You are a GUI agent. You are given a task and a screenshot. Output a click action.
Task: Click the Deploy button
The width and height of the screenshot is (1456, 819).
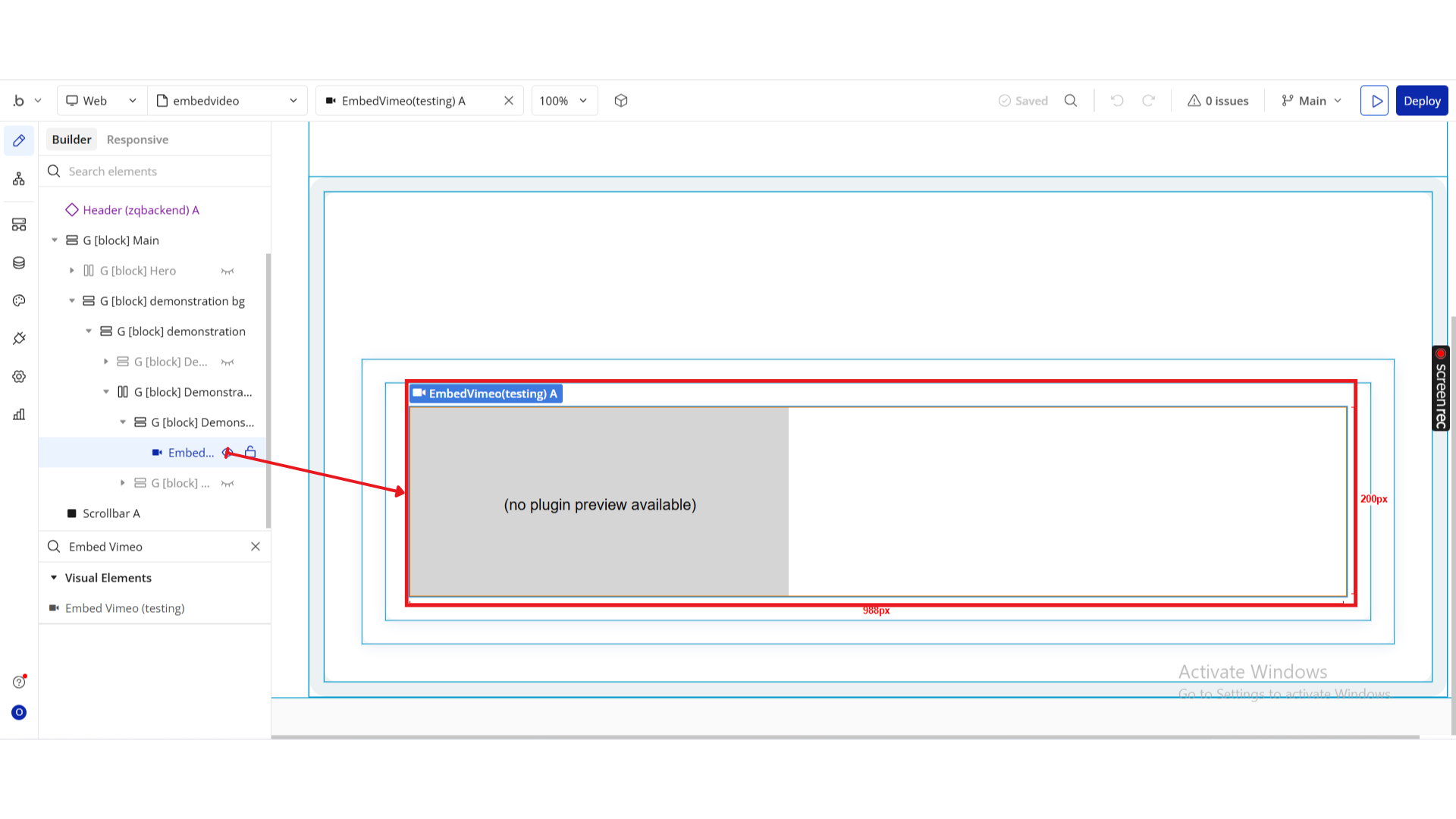[1422, 101]
